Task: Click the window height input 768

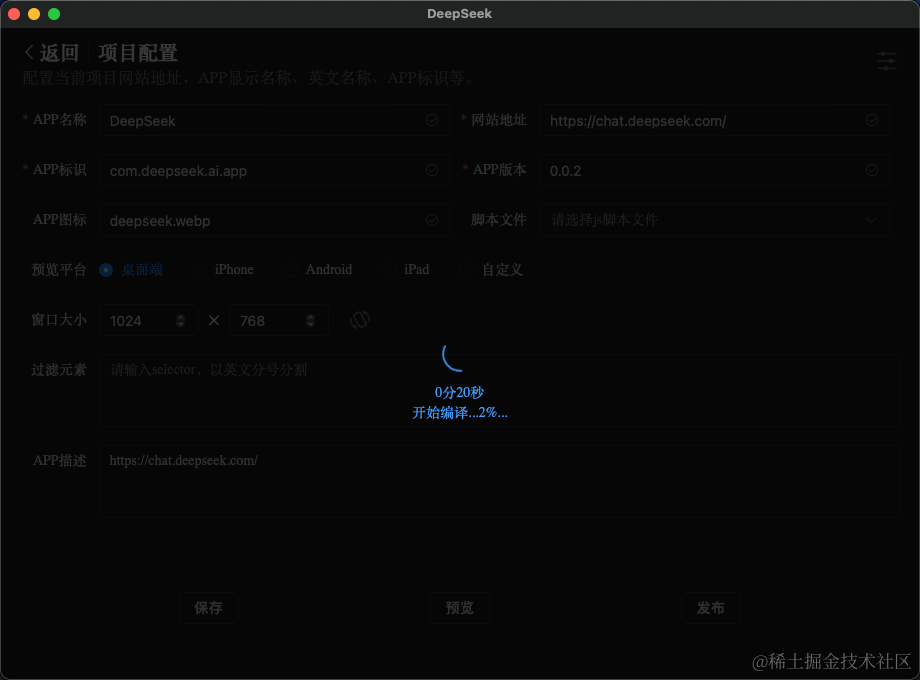Action: (278, 320)
